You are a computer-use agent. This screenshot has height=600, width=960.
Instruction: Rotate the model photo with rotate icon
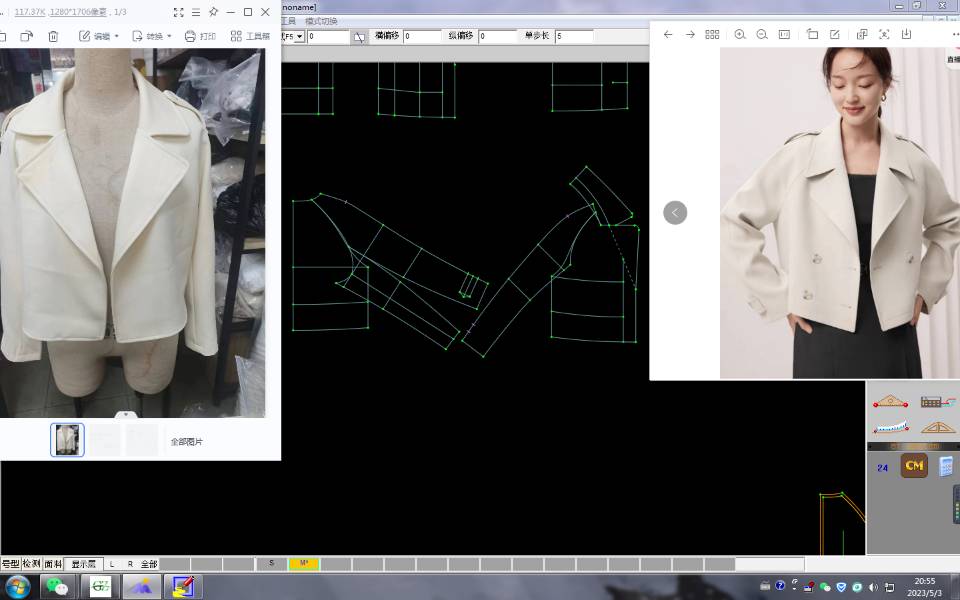(x=812, y=34)
